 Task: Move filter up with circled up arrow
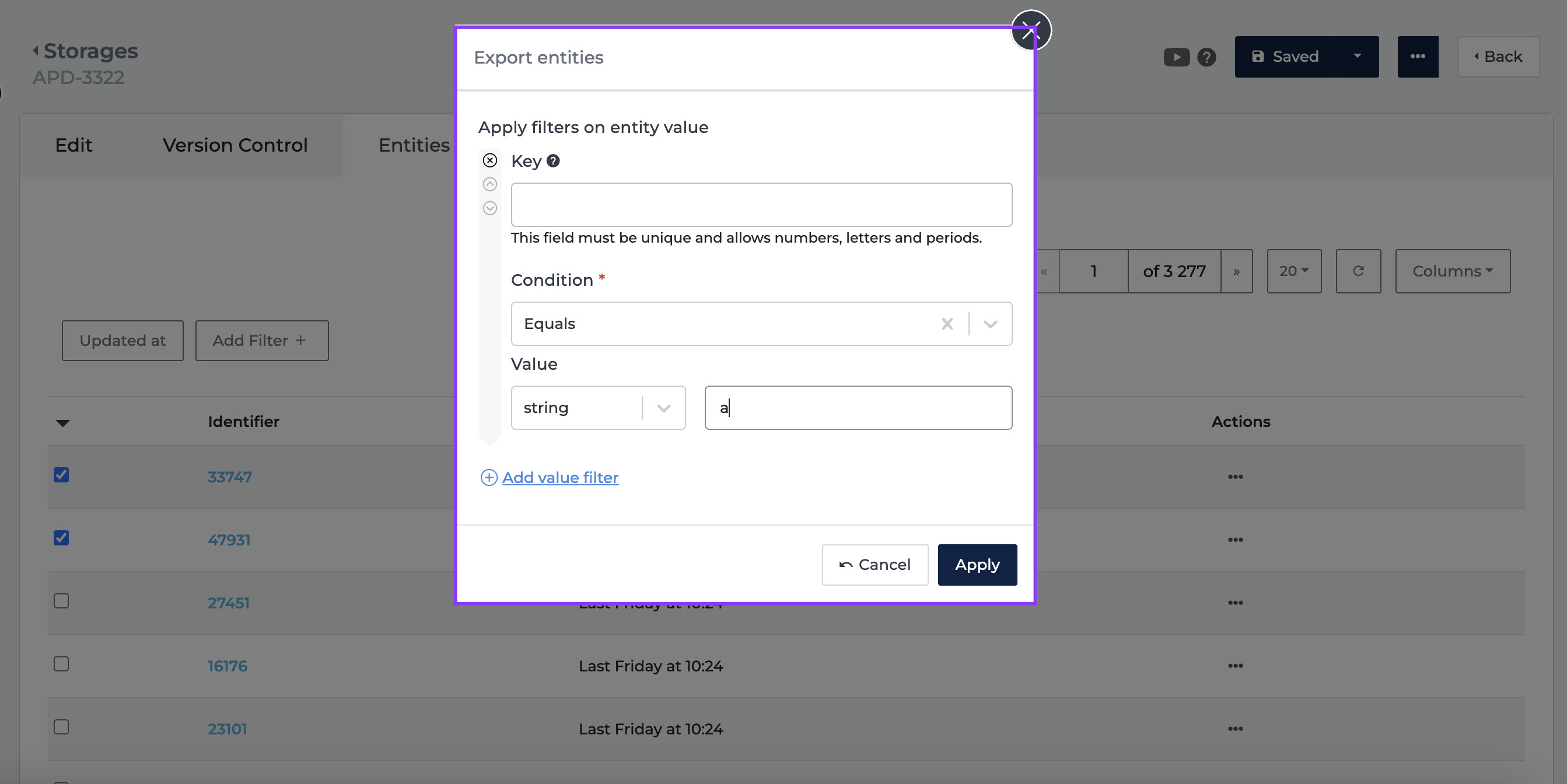pos(489,184)
